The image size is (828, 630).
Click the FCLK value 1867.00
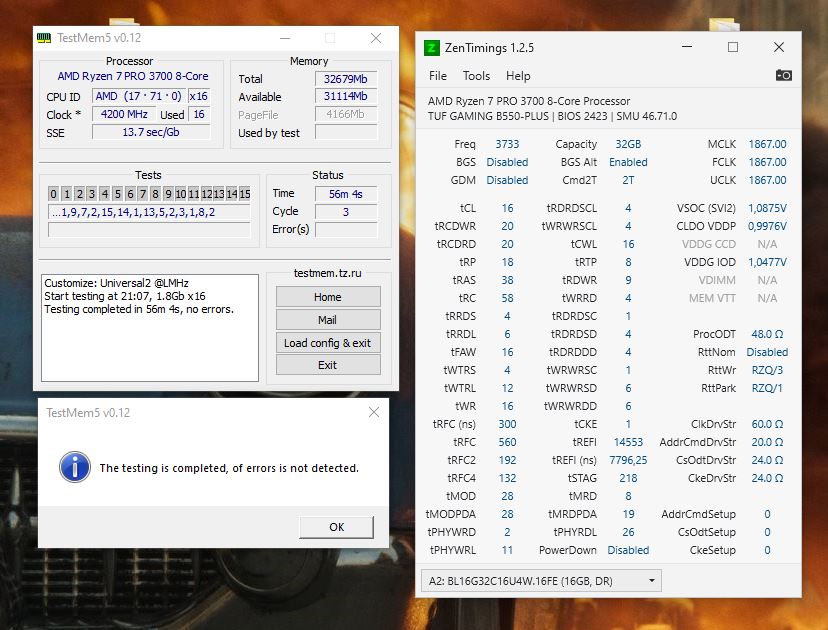767,162
